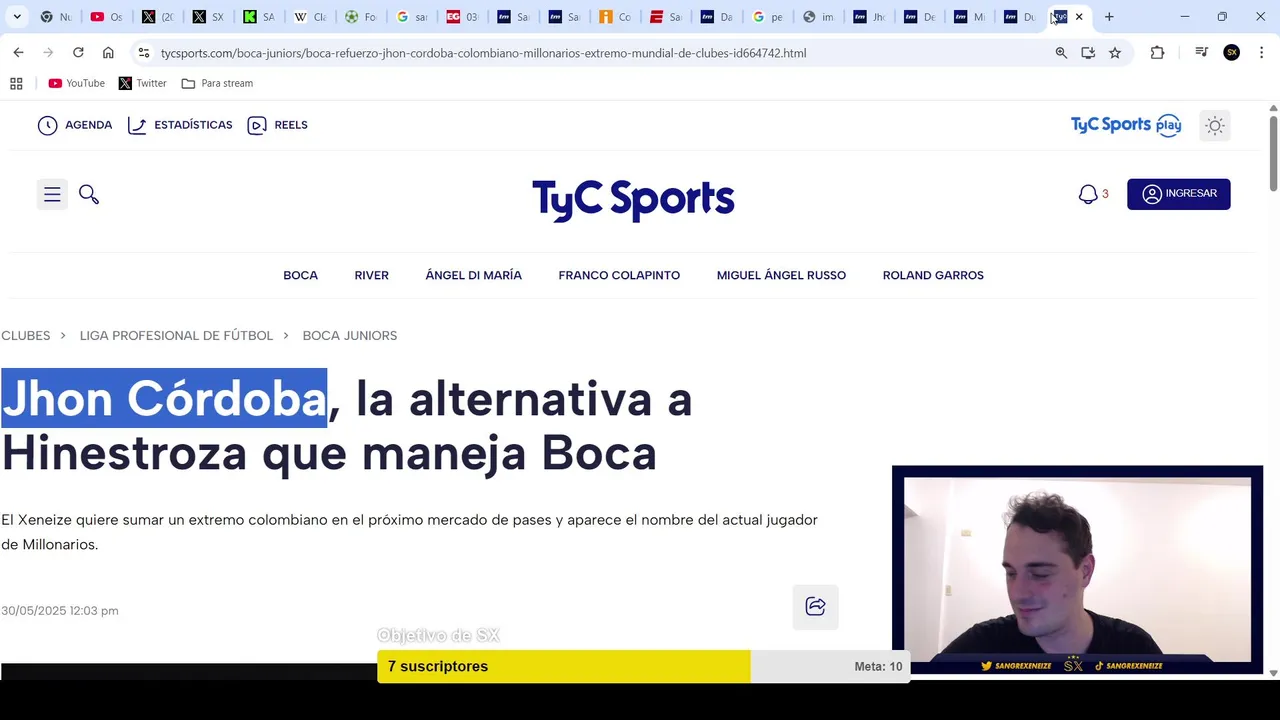Switch to the Wikipedia 'Cla' tab
Viewport: 1280px width, 720px height.
[x=310, y=17]
